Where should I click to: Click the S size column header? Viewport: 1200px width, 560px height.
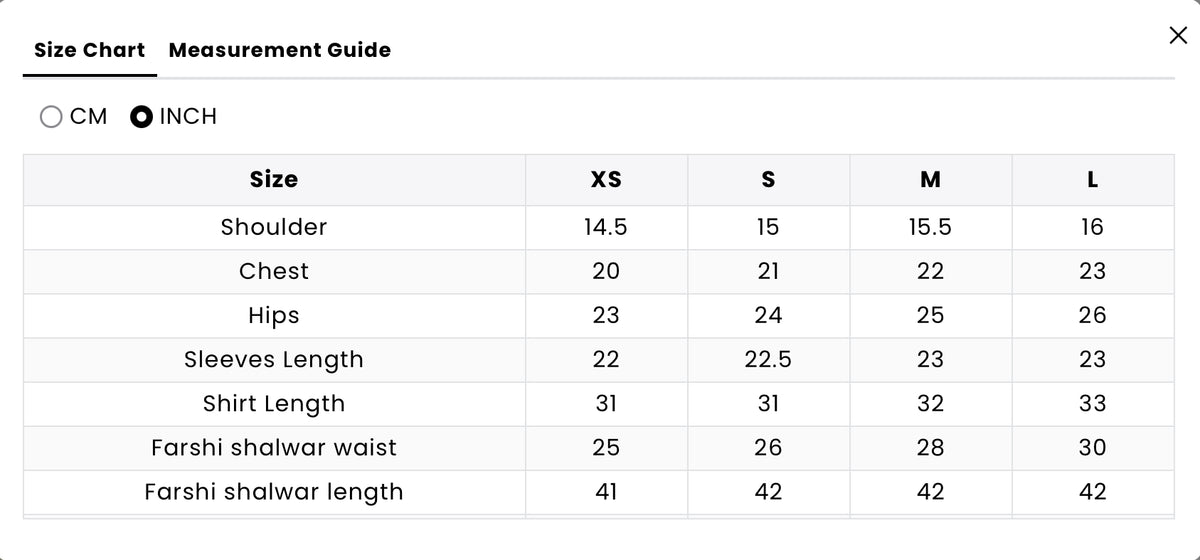tap(768, 180)
